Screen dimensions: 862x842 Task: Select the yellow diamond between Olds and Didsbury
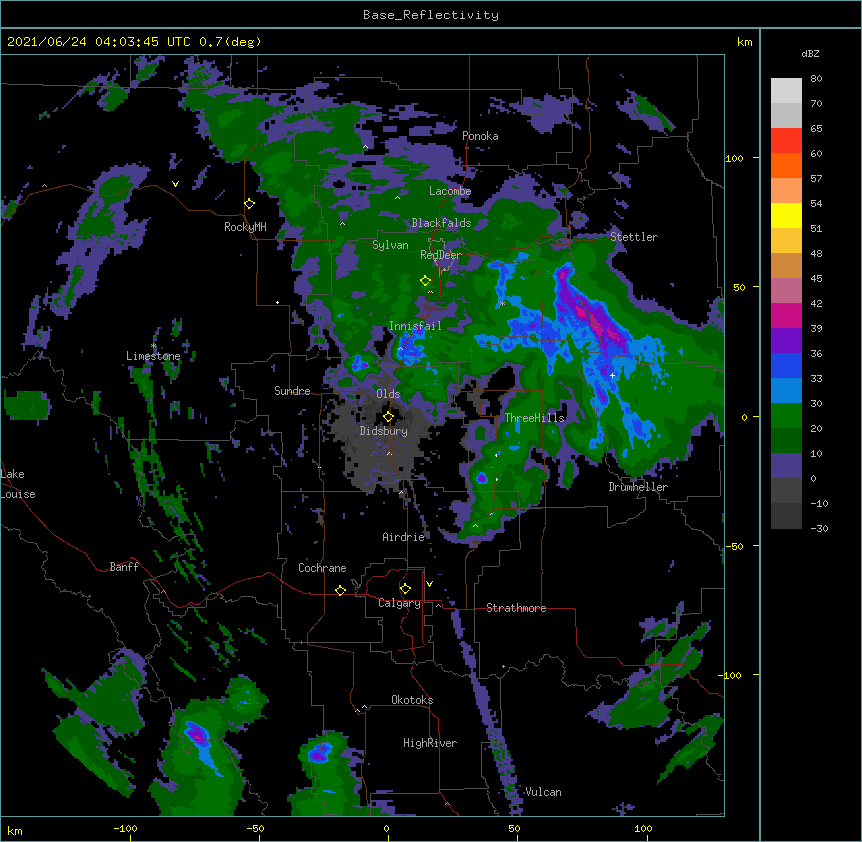388,417
